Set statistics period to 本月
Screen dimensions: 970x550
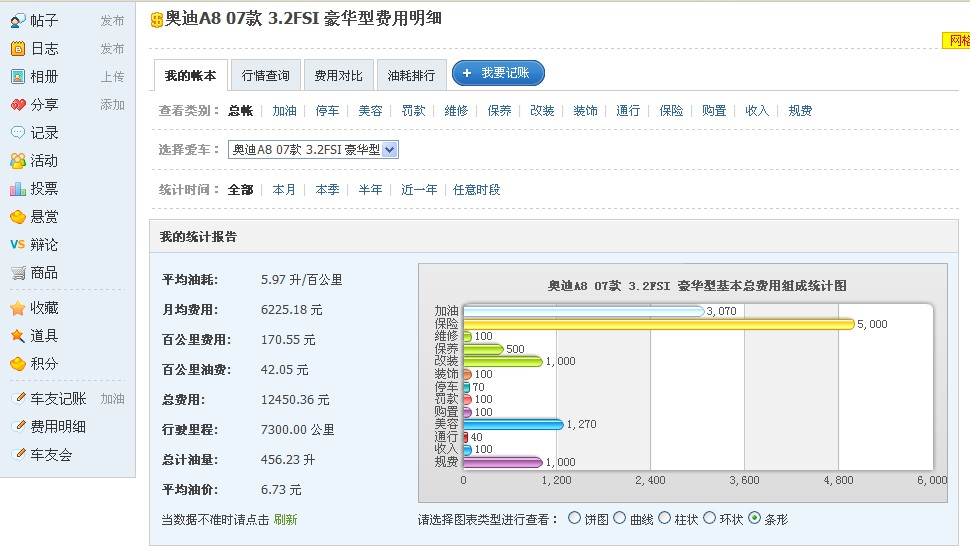284,190
